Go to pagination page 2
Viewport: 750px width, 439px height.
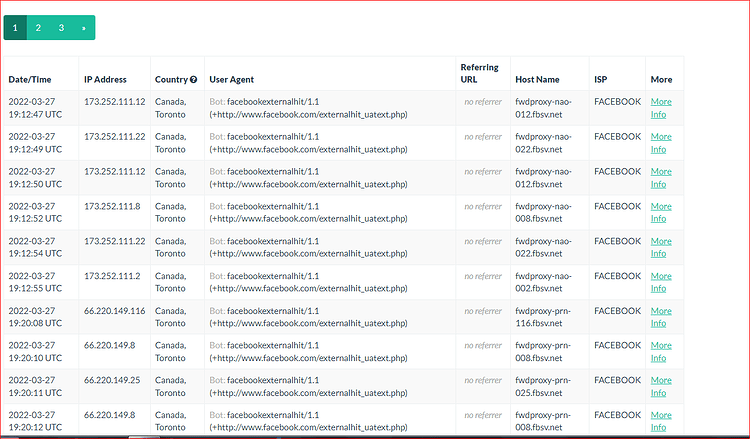38,28
